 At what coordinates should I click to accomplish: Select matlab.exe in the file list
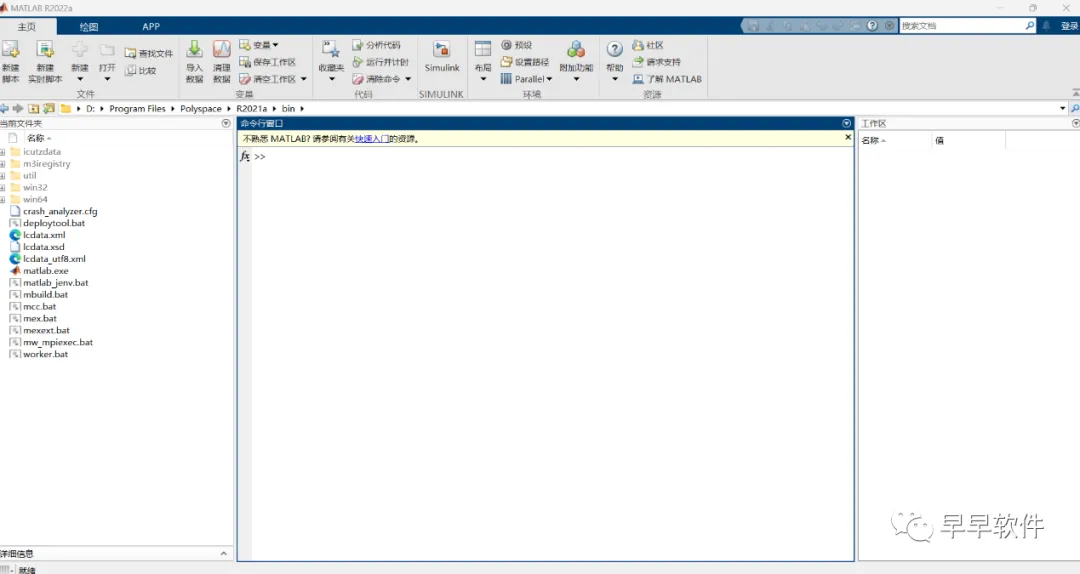[x=45, y=271]
